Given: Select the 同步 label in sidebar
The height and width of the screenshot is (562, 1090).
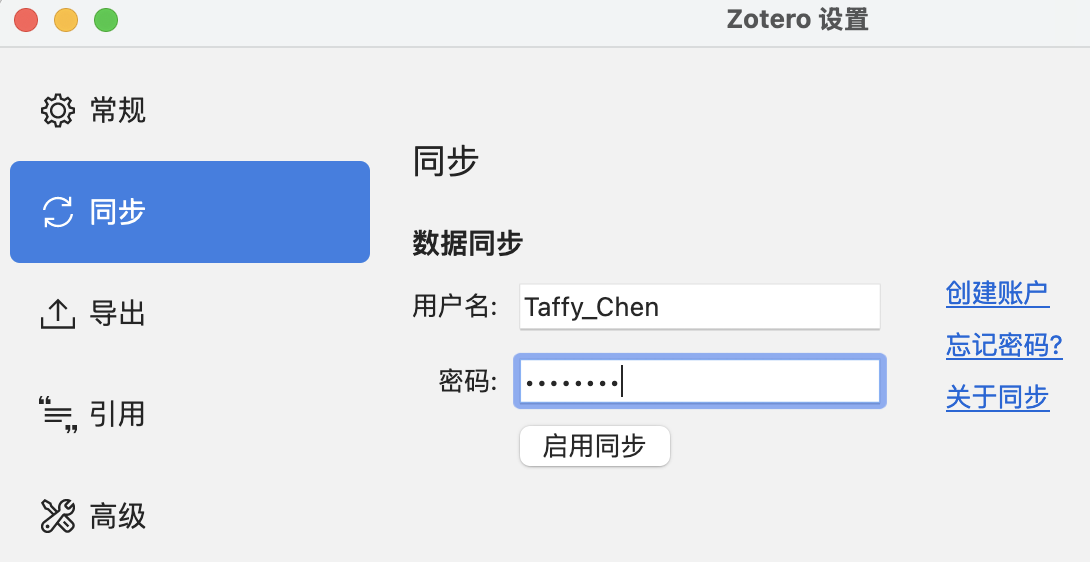Looking at the screenshot, I should point(118,212).
